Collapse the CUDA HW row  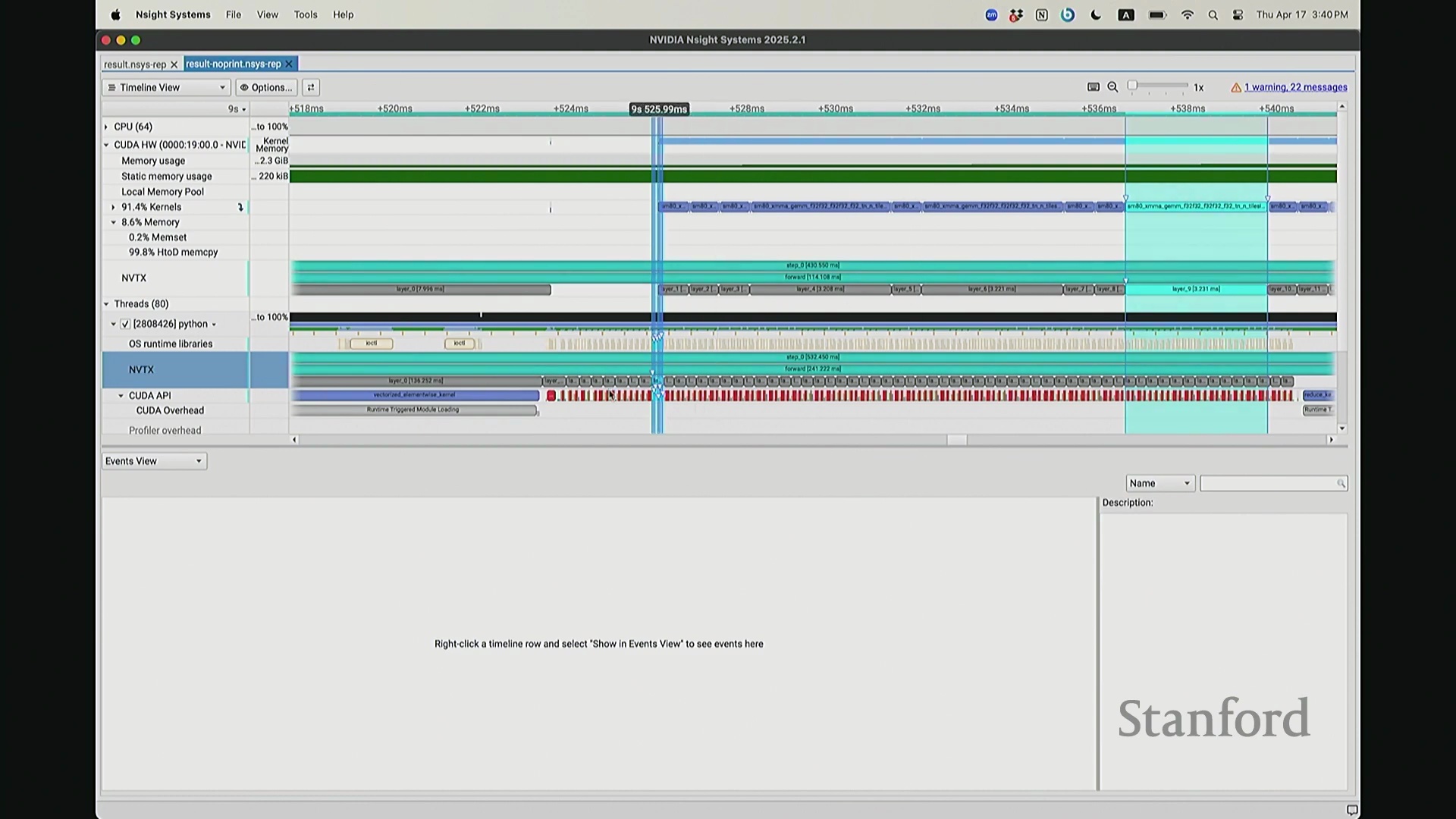[106, 145]
